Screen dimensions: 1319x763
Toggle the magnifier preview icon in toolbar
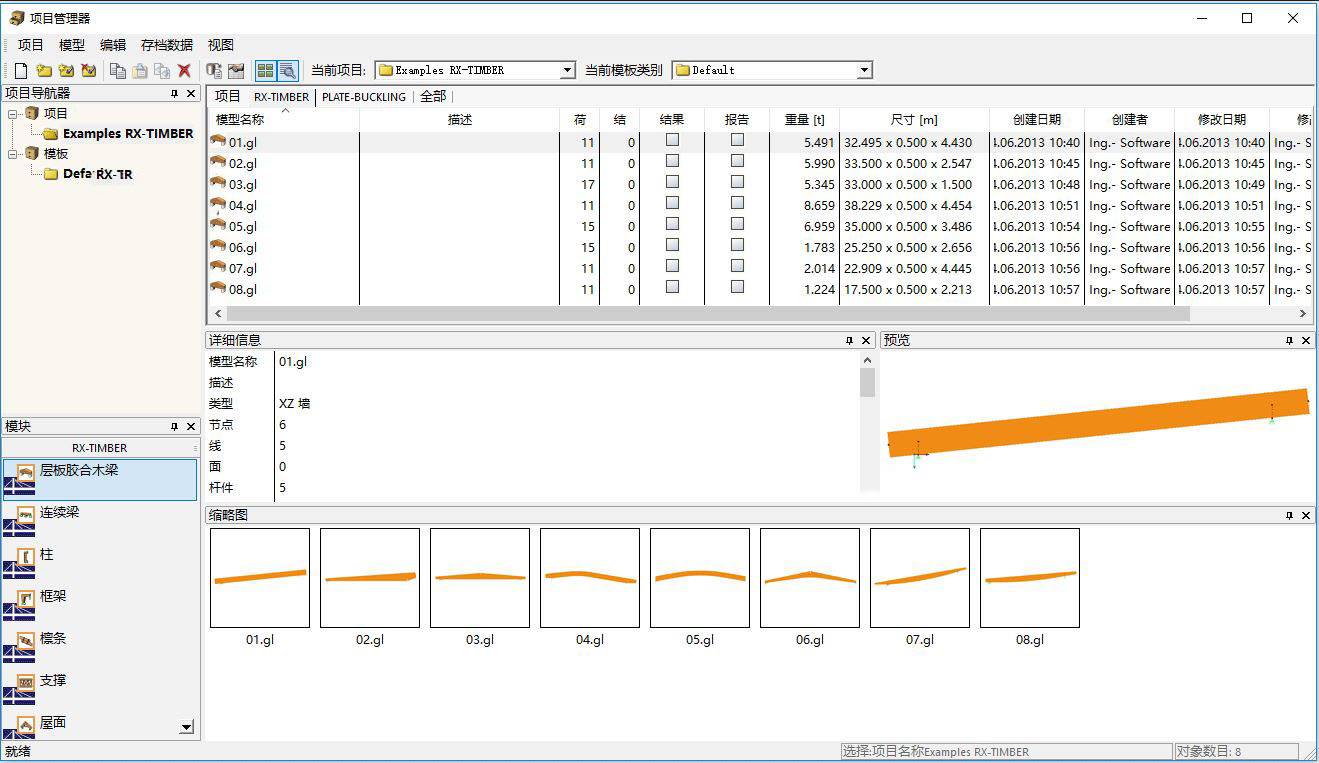point(287,70)
